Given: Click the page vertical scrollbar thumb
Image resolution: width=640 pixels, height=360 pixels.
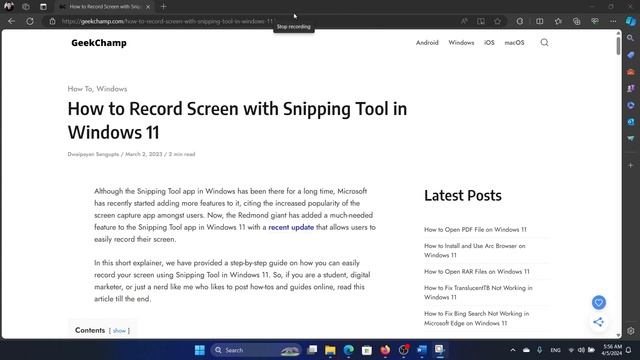Looking at the screenshot, I should point(618,46).
